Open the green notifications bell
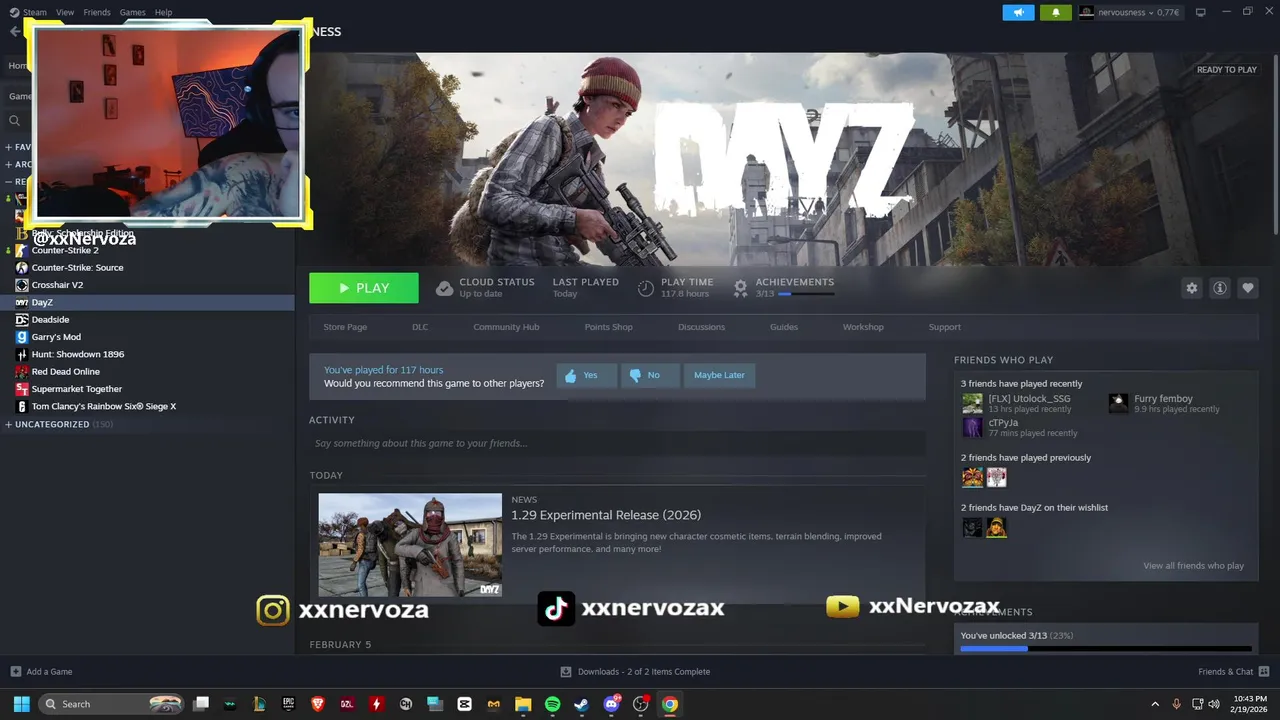Screen dimensions: 1280x720 (x=1055, y=12)
